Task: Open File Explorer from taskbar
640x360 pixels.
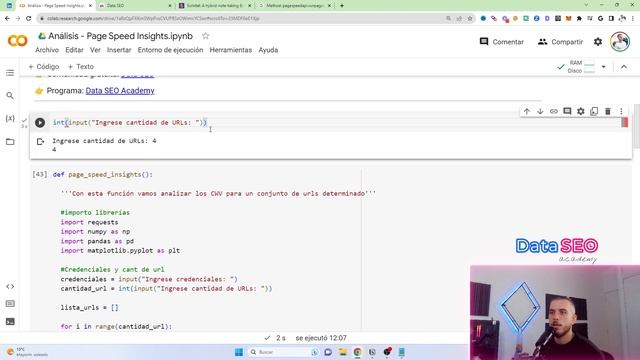Action: (342, 352)
